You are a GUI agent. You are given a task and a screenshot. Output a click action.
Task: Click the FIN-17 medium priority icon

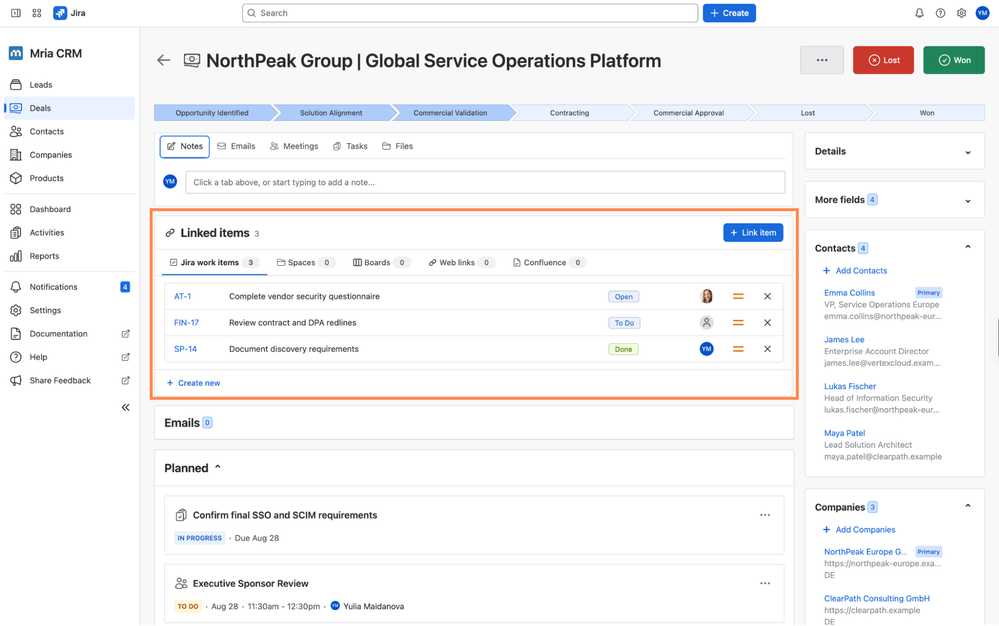pyautogui.click(x=738, y=323)
